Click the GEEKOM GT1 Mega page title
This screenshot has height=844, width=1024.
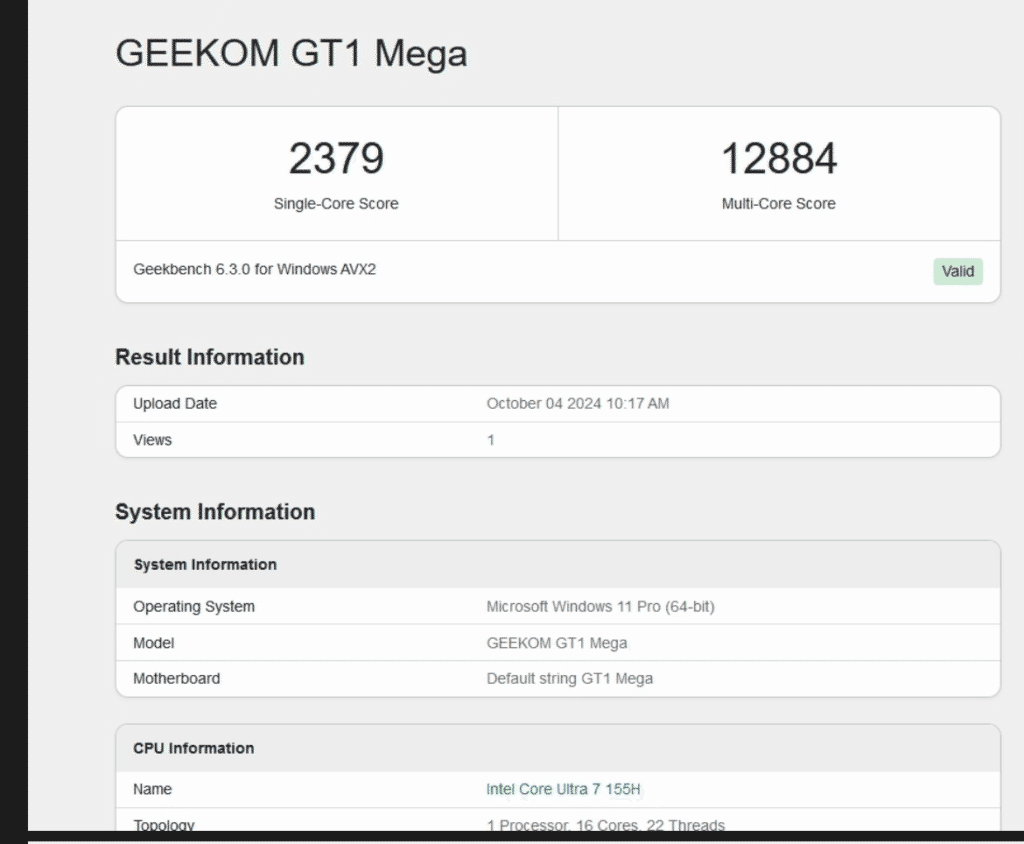point(292,54)
